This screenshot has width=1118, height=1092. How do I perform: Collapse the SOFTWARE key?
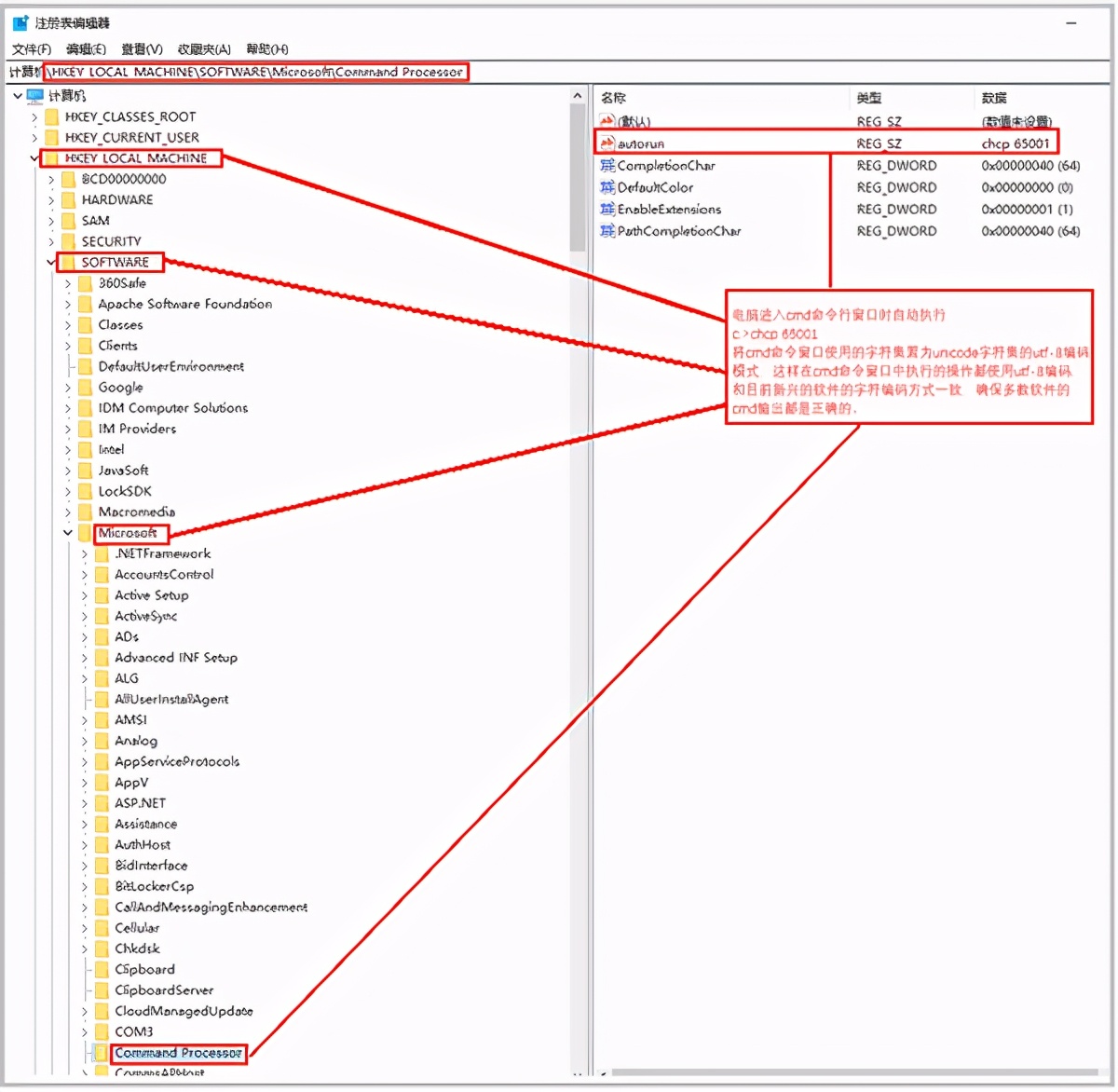(51, 263)
